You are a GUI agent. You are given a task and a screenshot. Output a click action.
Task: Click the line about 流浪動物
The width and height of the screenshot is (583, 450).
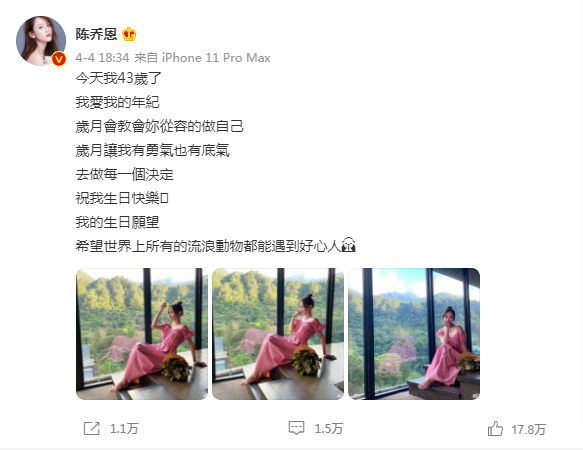click(x=216, y=246)
